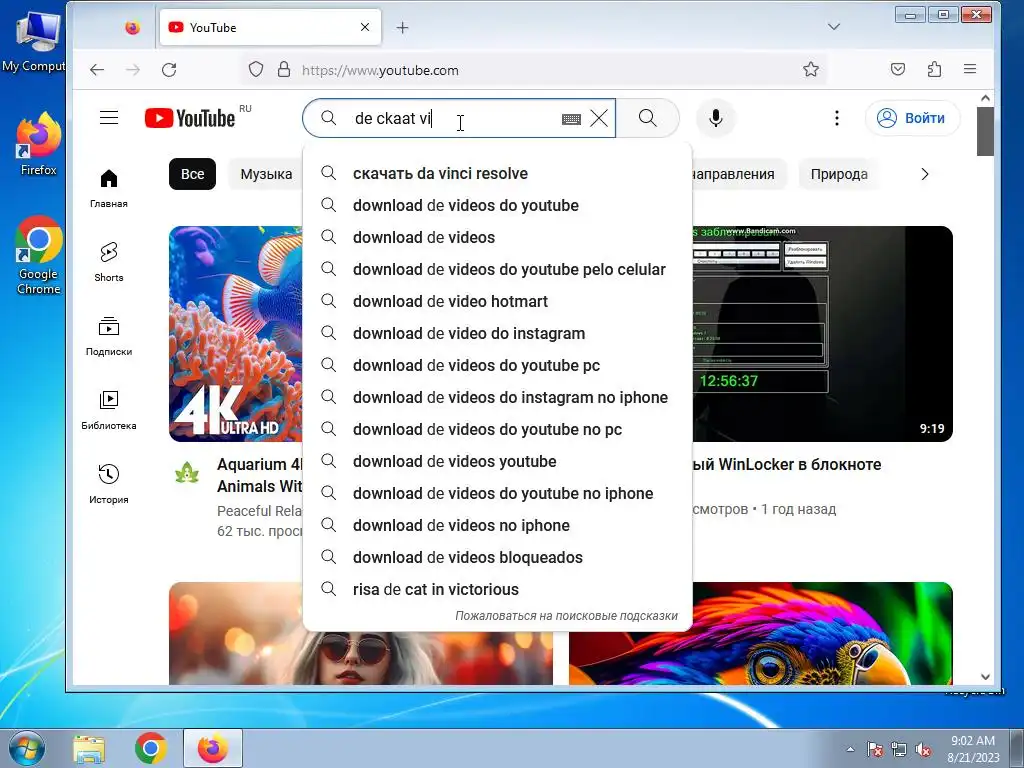
Task: Open Shorts in the sidebar
Action: pyautogui.click(x=109, y=263)
